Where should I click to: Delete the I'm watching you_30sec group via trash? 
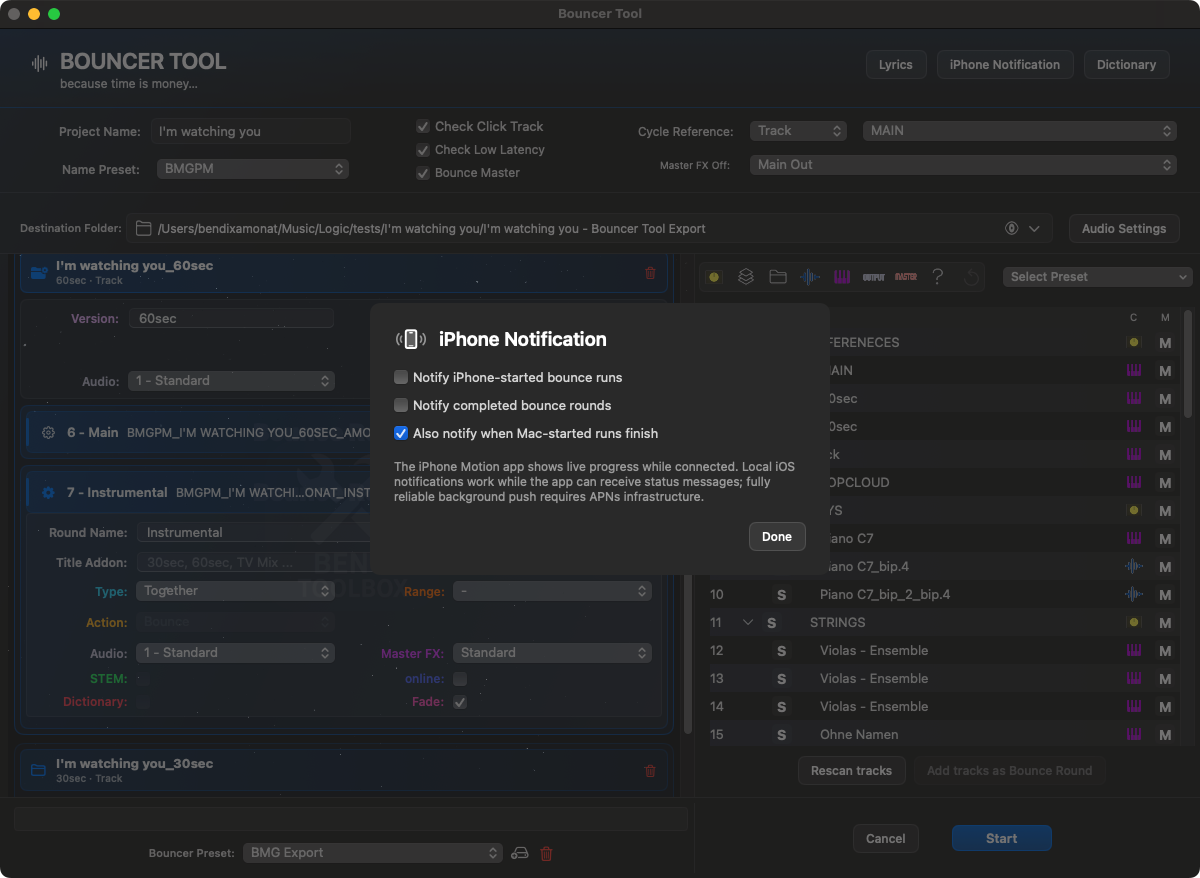coord(650,770)
